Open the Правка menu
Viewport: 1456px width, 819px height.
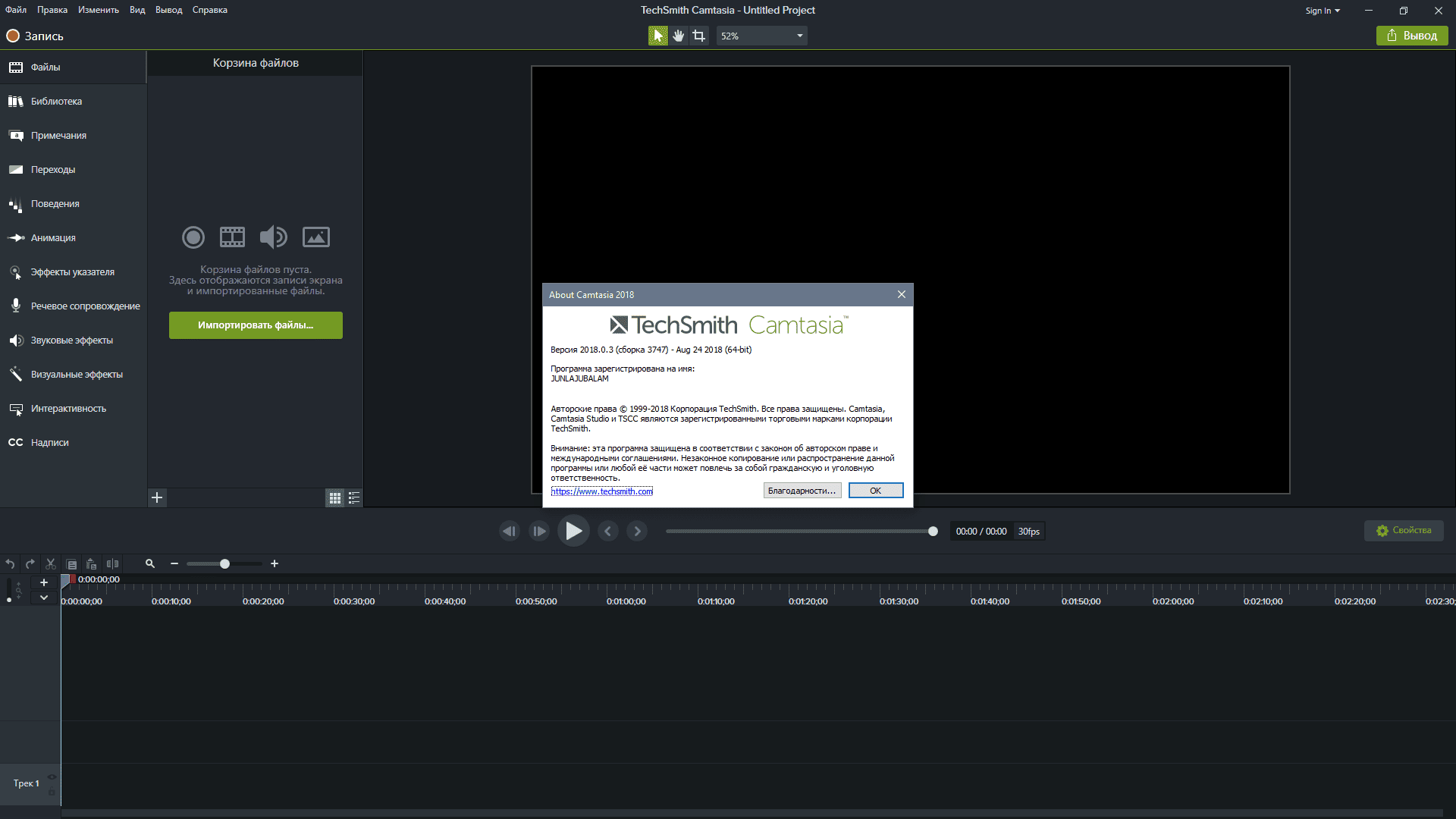coord(52,10)
